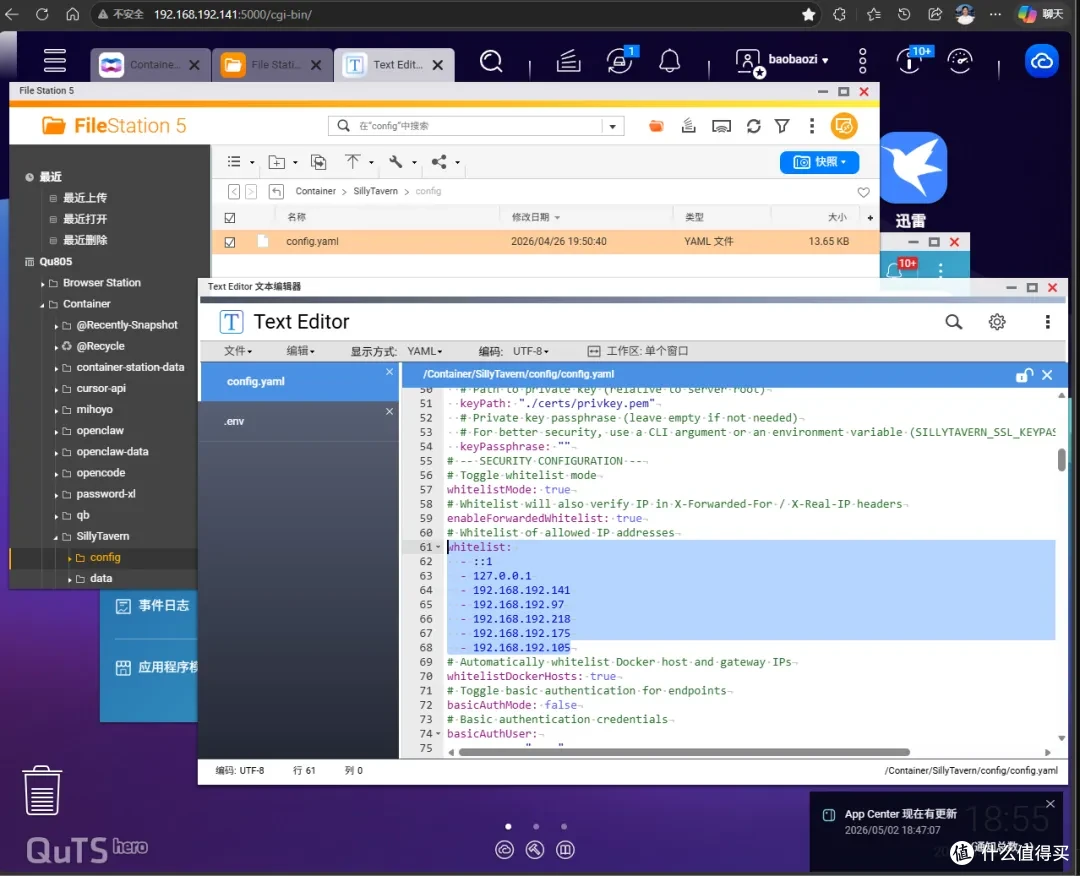
Task: Select the second desktop page dot
Action: [536, 826]
